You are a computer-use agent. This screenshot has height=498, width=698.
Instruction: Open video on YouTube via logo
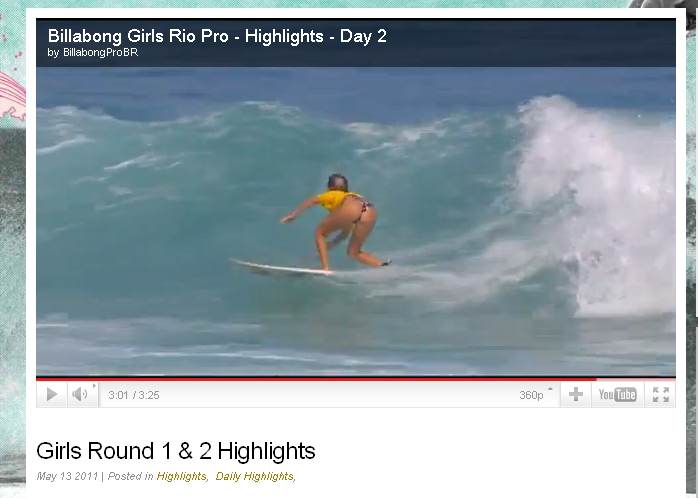[x=617, y=394]
